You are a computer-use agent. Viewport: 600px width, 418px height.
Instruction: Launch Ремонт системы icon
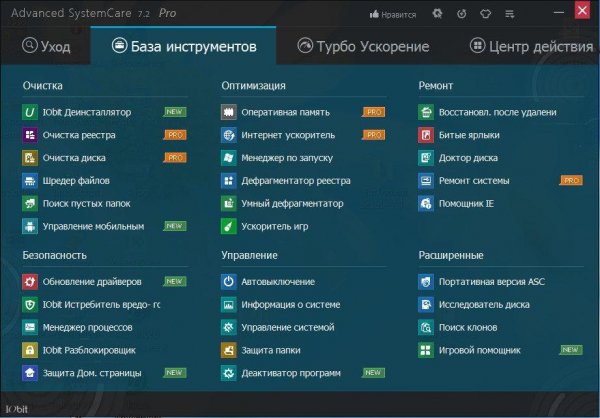click(426, 181)
